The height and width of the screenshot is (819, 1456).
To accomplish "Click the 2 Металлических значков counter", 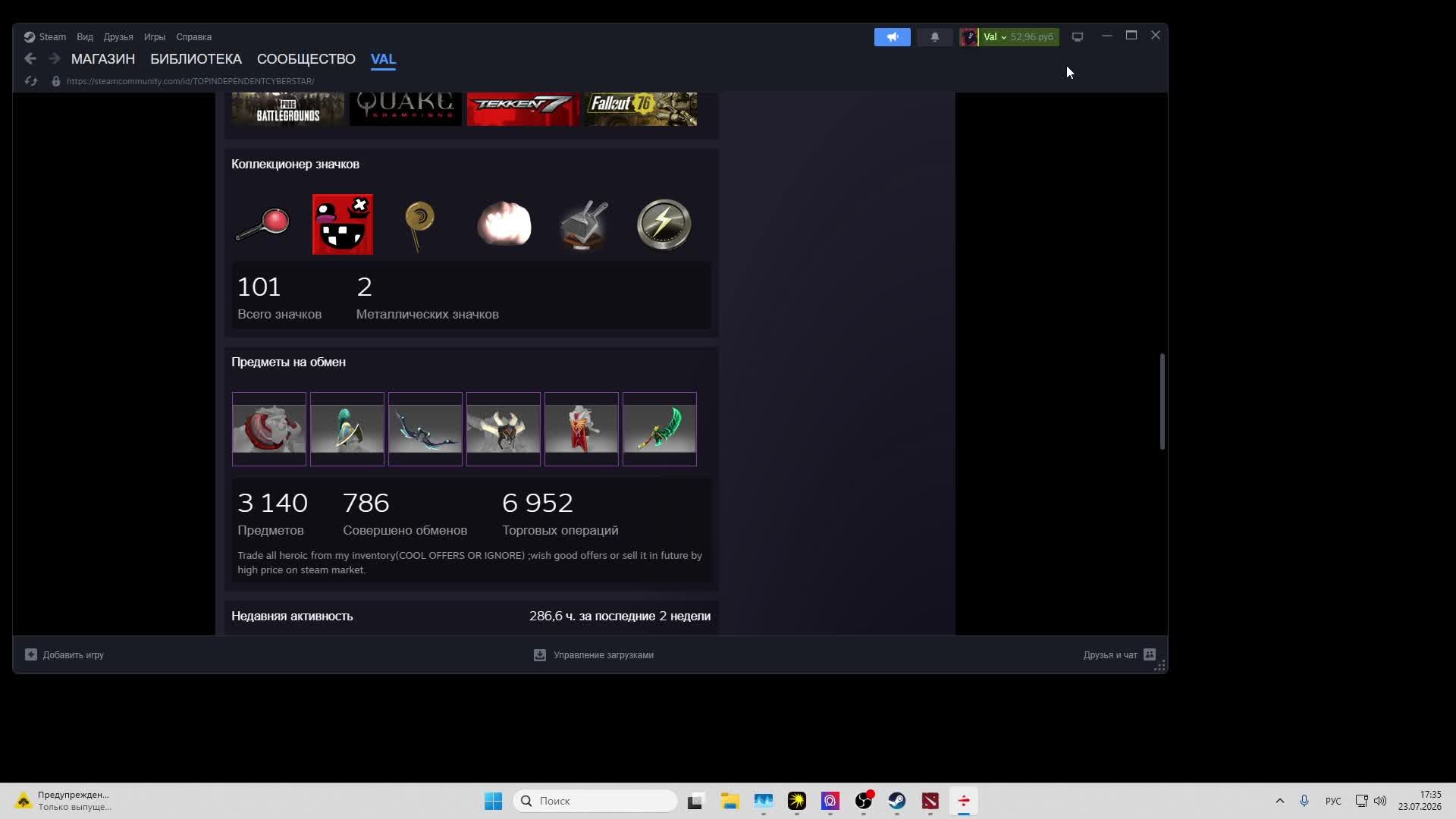I will point(428,297).
